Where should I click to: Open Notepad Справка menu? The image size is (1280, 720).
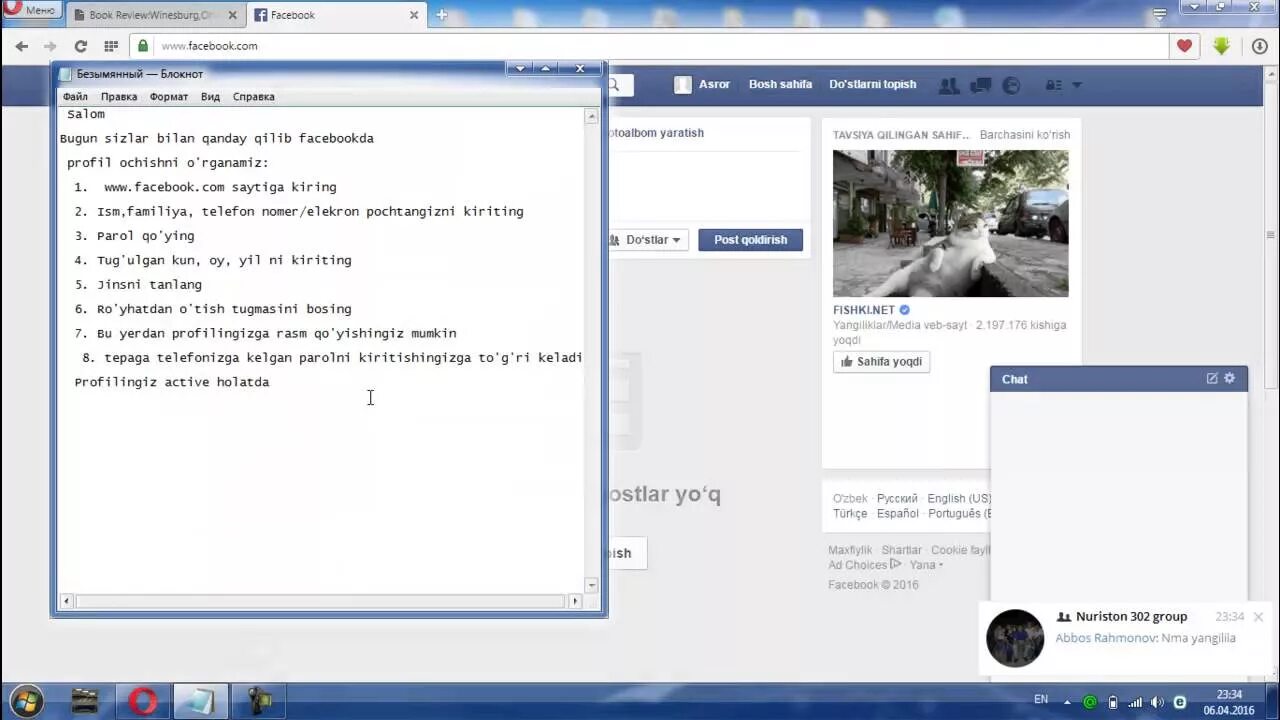pyautogui.click(x=253, y=97)
